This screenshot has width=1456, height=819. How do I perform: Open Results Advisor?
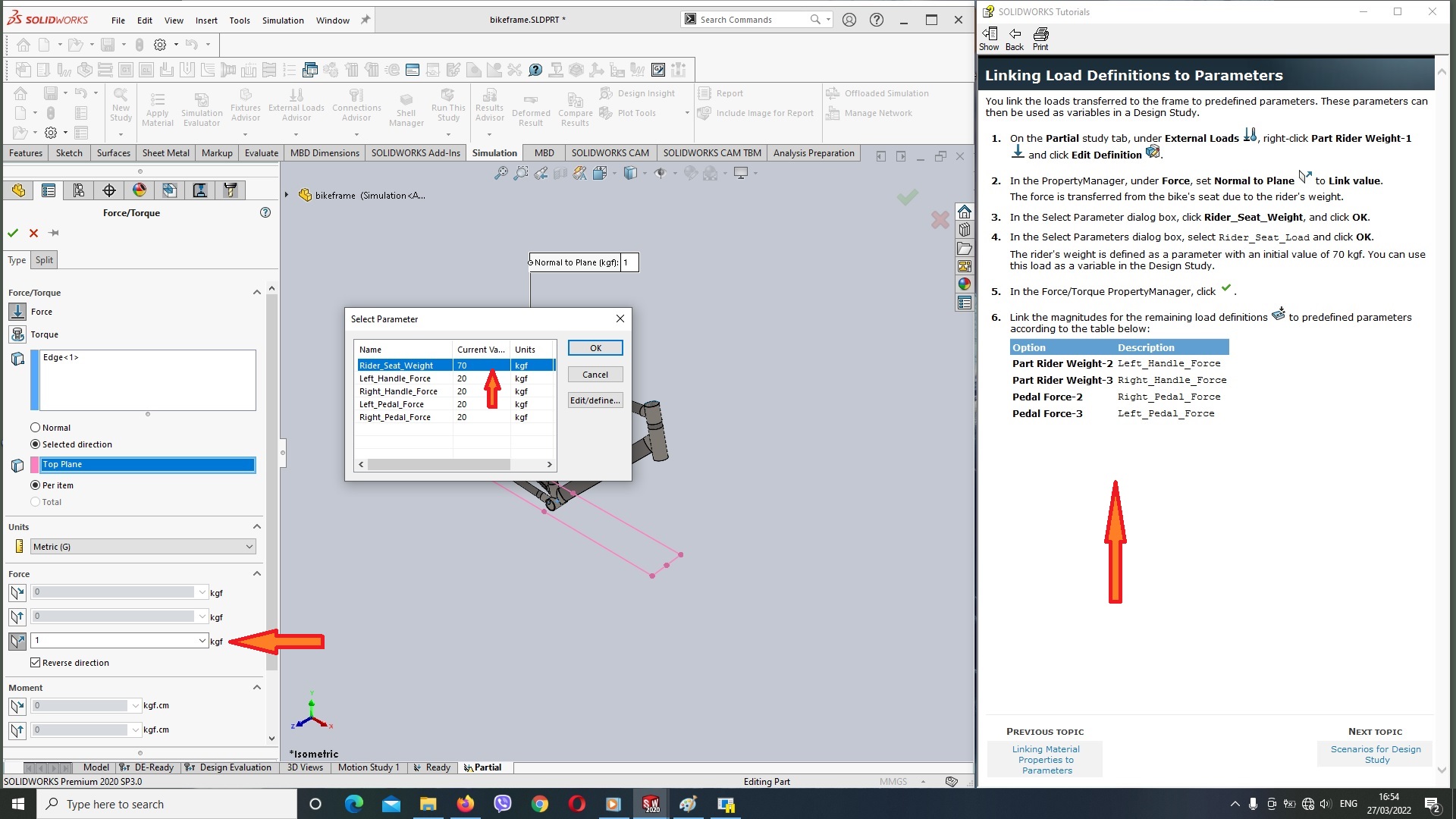(490, 104)
